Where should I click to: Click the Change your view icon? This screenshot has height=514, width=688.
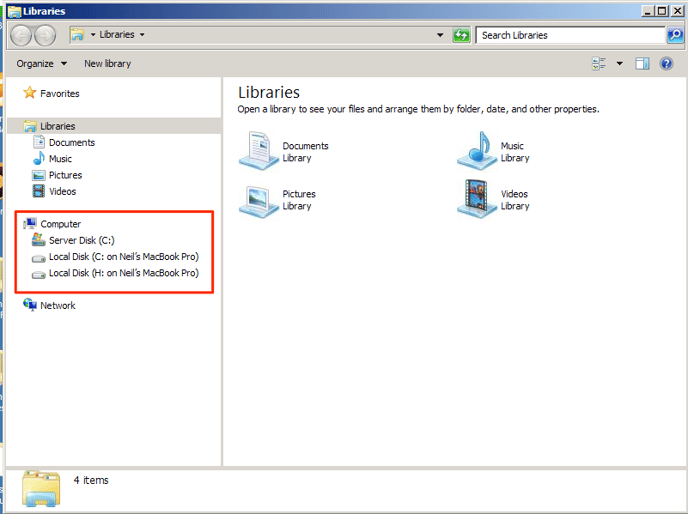600,64
